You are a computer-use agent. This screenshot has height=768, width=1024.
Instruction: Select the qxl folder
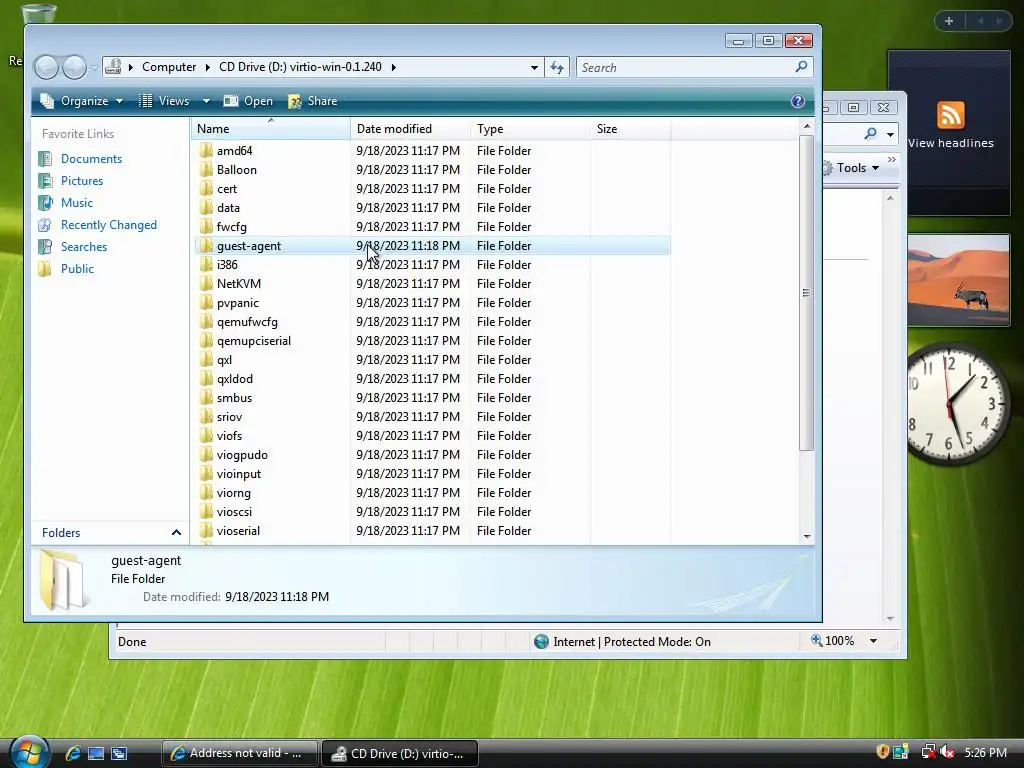[x=224, y=360]
